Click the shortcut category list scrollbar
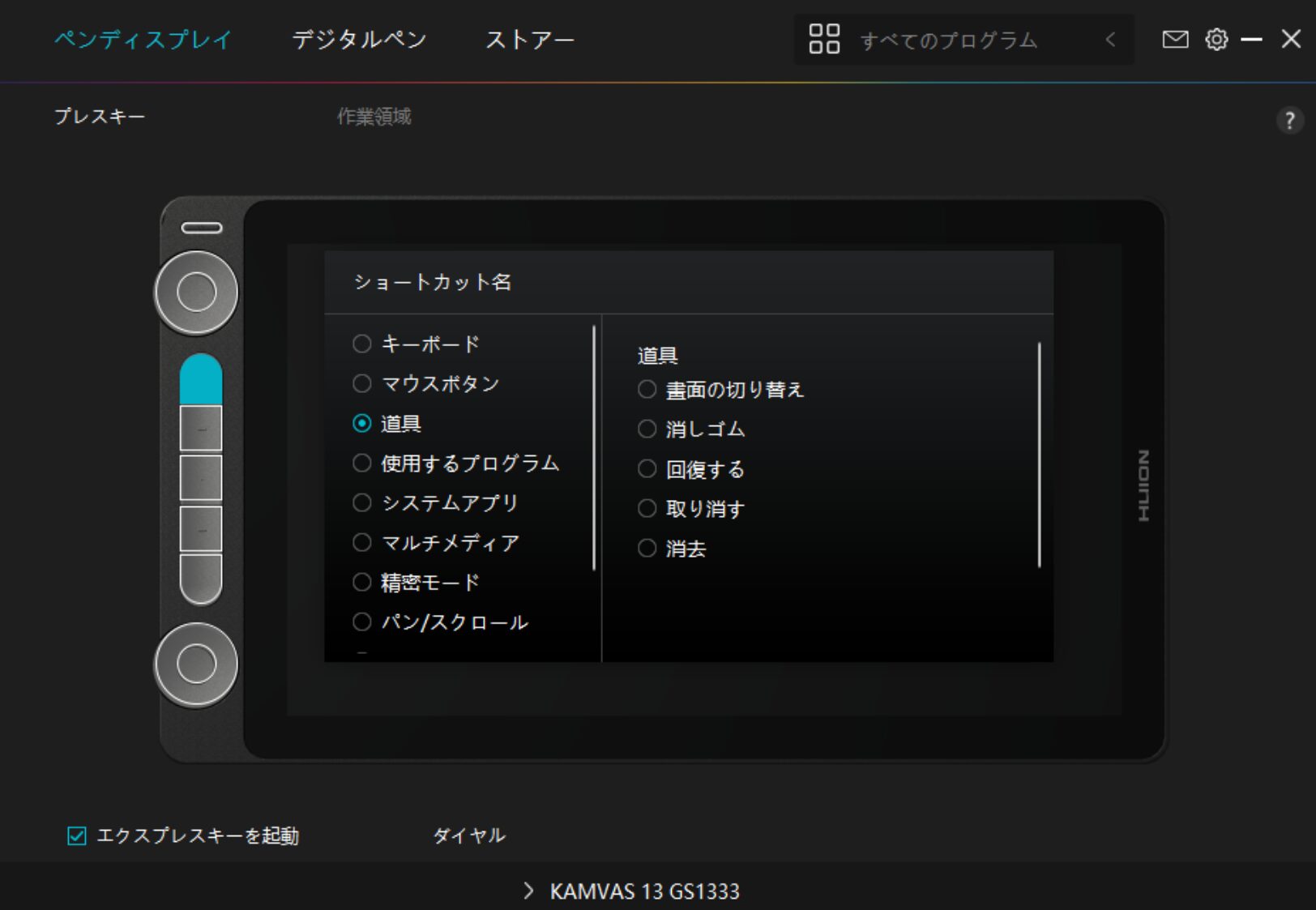 [x=594, y=447]
